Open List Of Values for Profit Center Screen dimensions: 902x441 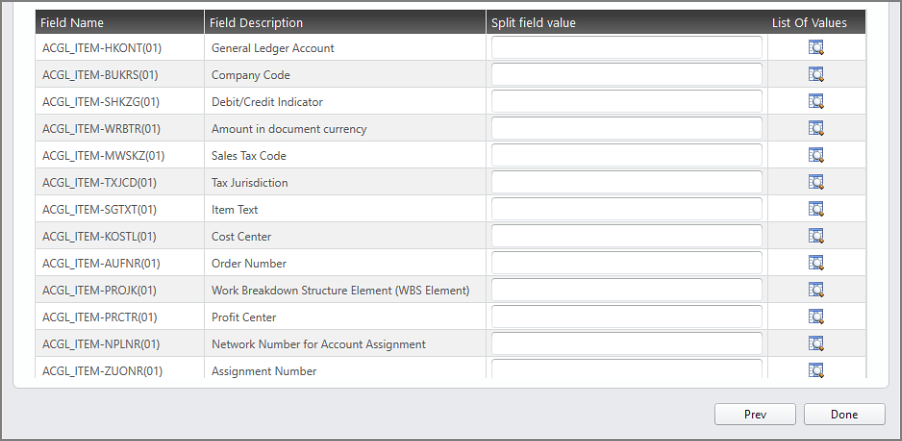(816, 317)
